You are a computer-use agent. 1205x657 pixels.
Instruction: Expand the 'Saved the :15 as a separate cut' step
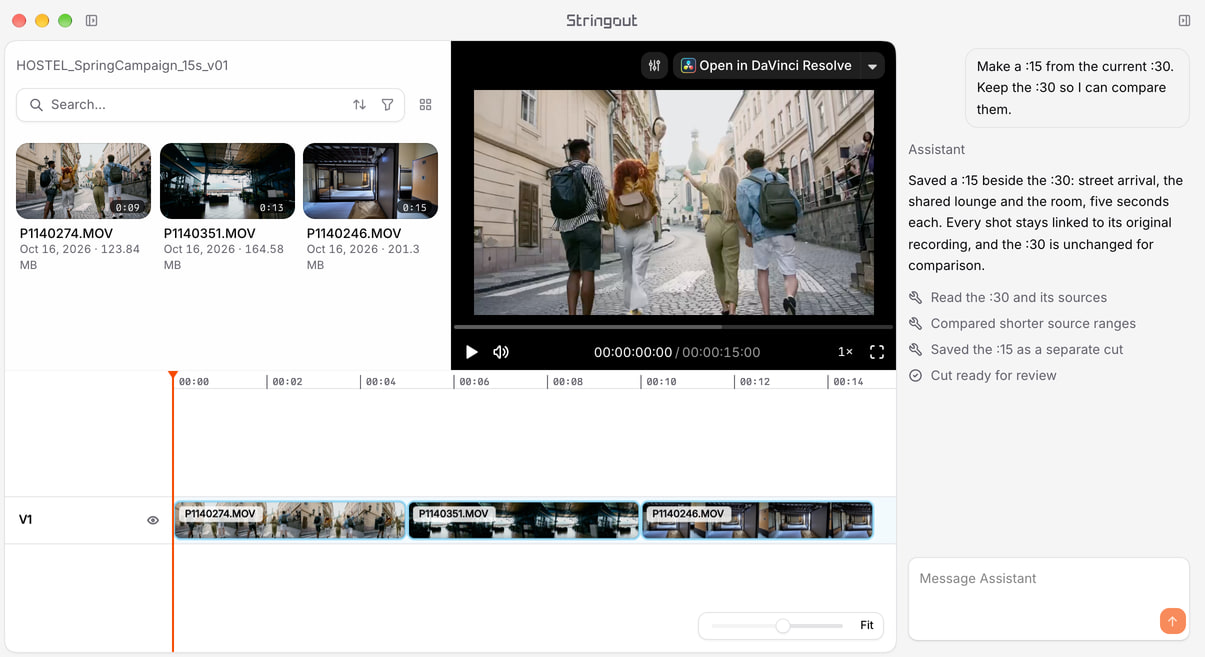tap(1016, 350)
